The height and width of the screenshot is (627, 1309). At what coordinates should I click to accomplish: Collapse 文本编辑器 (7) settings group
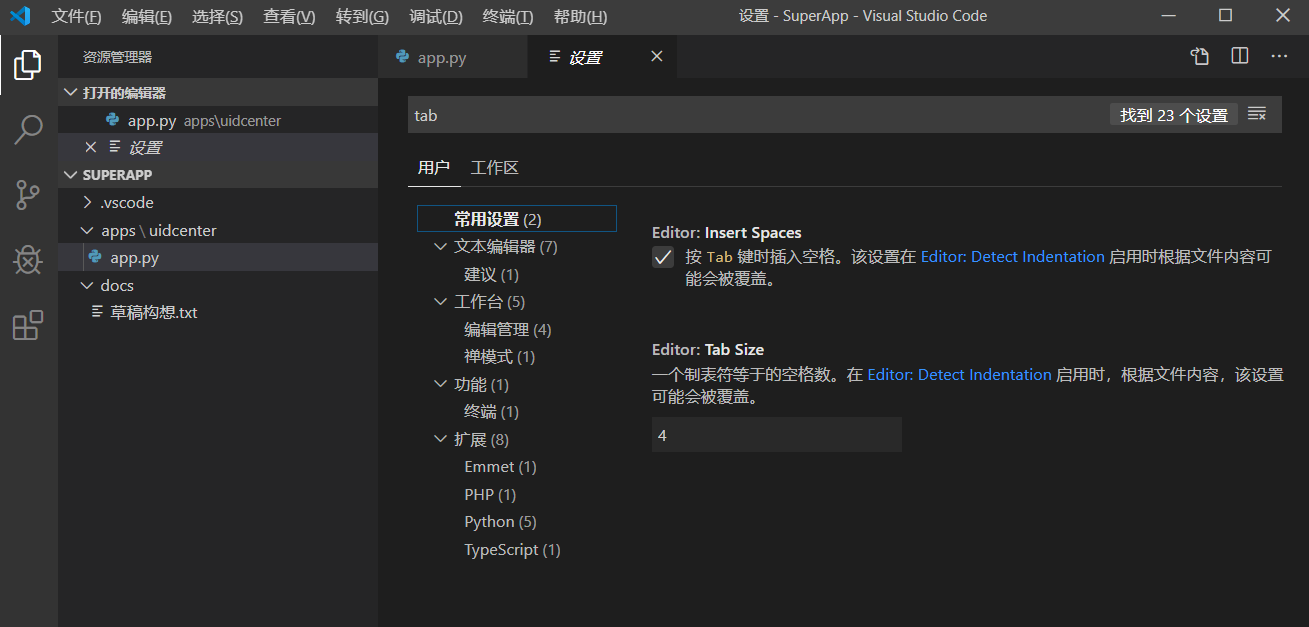pyautogui.click(x=441, y=247)
